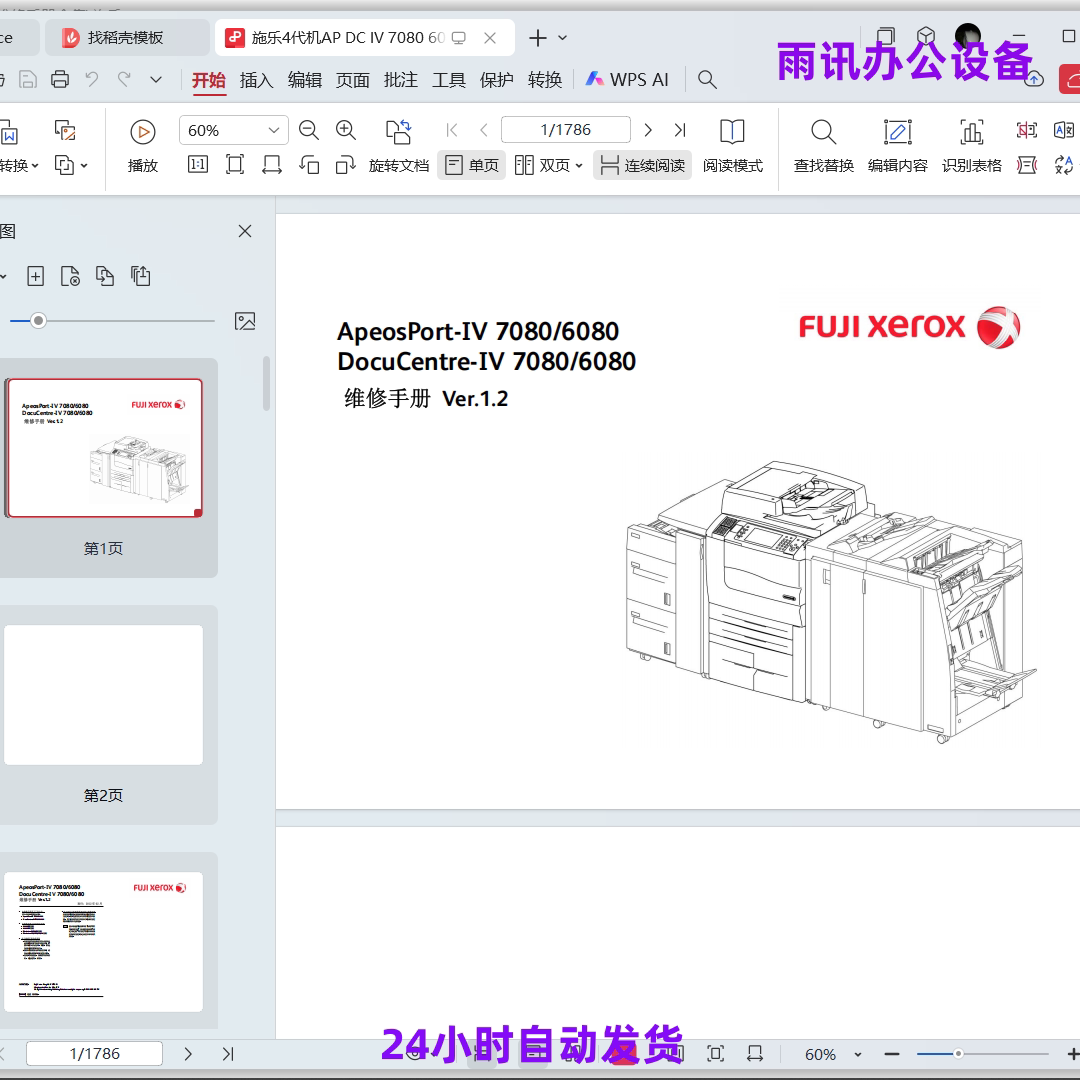
Task: Select the 第1页 cover page thumbnail
Action: (x=103, y=448)
